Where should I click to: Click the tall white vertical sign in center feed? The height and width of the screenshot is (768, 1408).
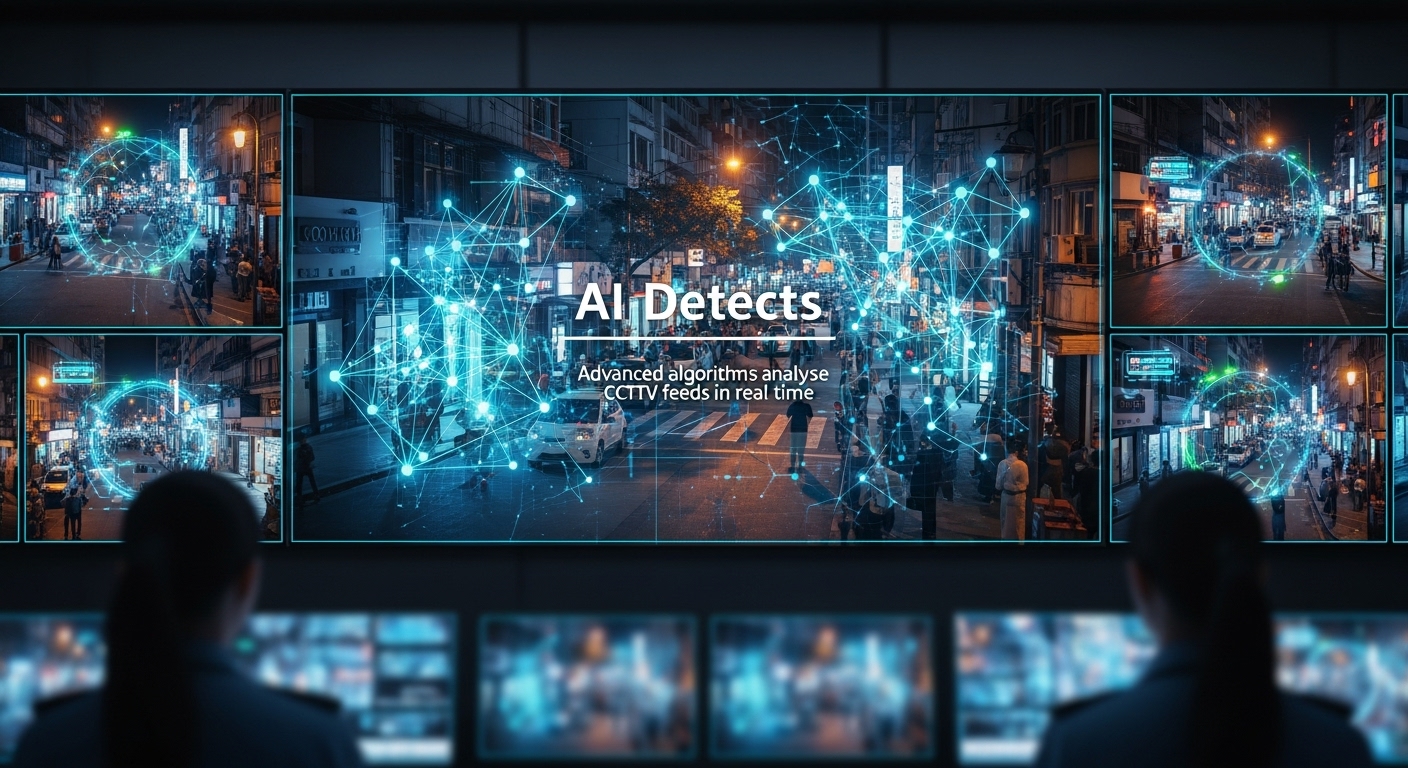894,208
